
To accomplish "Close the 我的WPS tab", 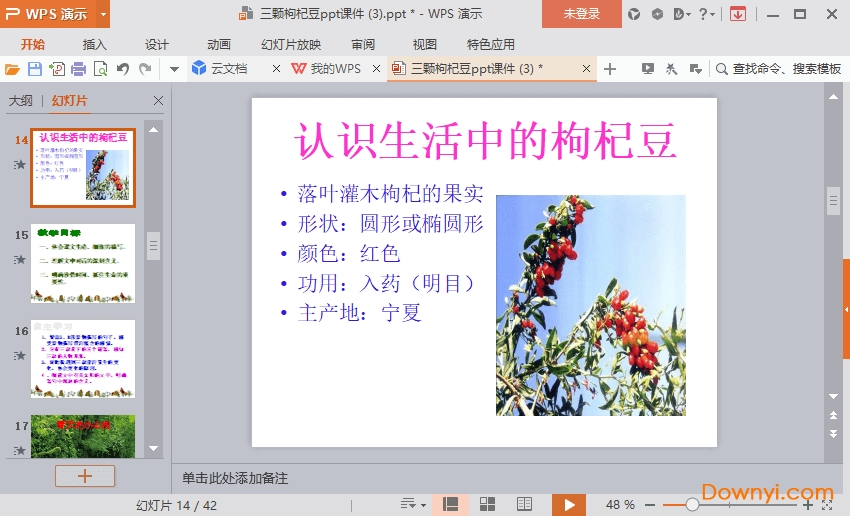I will [376, 69].
